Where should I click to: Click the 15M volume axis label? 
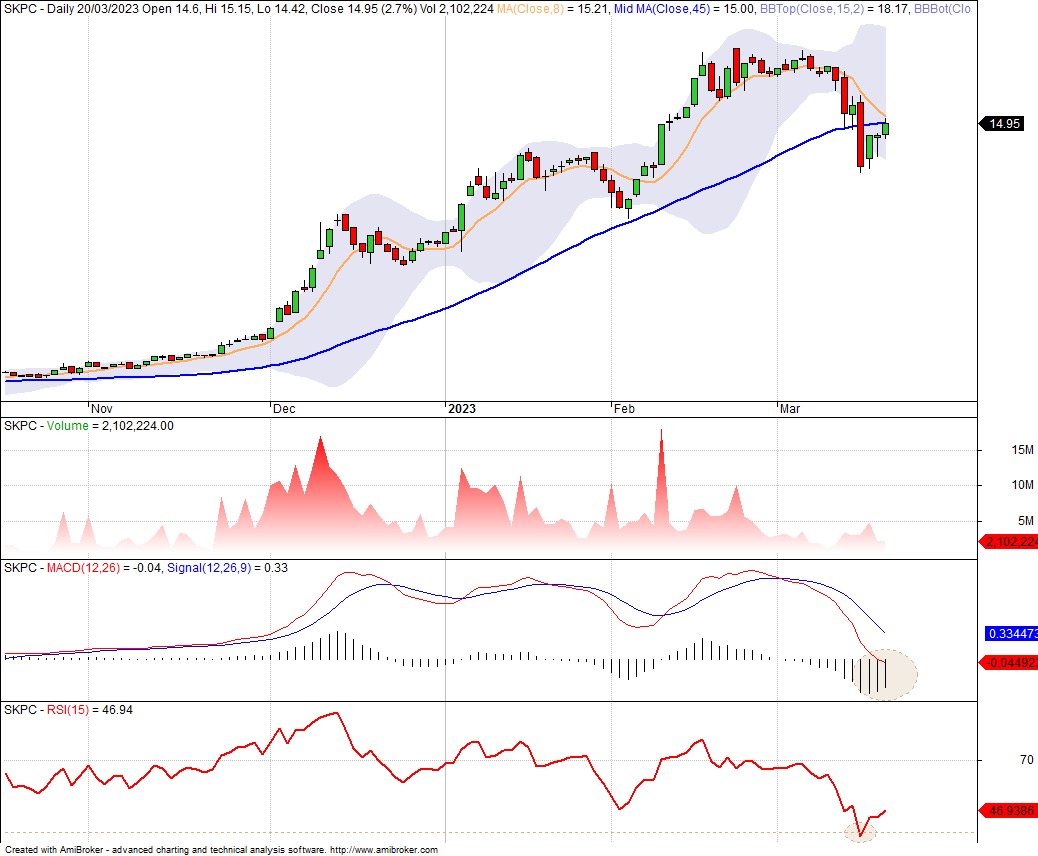click(994, 450)
